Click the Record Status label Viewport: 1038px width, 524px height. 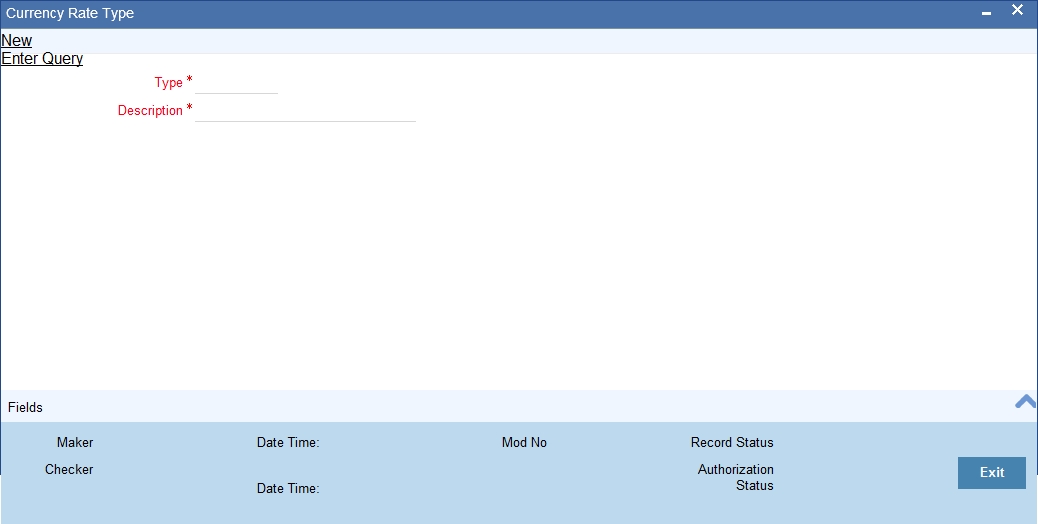tap(732, 443)
